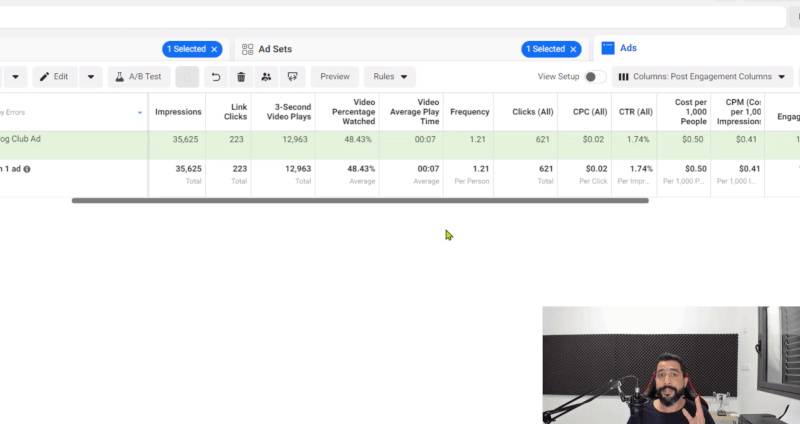The width and height of the screenshot is (800, 424).
Task: Click 48.43% value in the ad row
Action: click(x=358, y=139)
